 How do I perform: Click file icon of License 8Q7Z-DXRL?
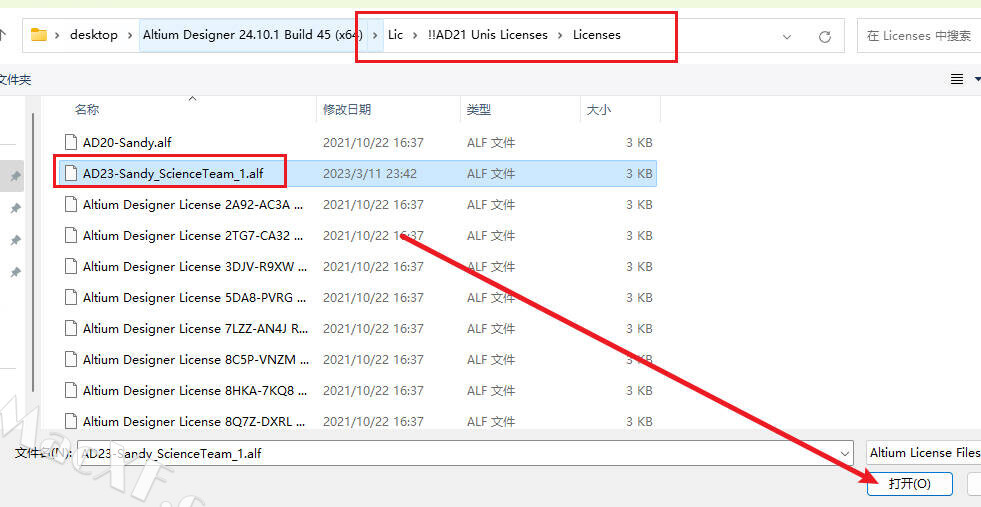tap(71, 421)
